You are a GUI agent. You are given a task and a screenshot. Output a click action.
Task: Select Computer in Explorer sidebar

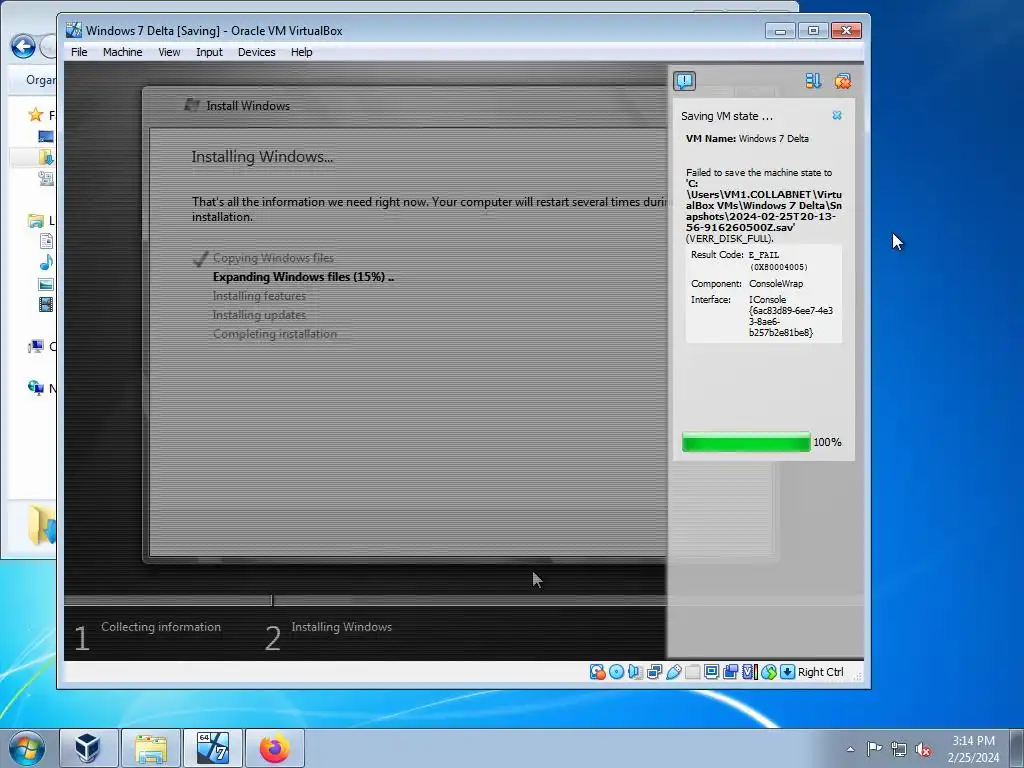36,346
